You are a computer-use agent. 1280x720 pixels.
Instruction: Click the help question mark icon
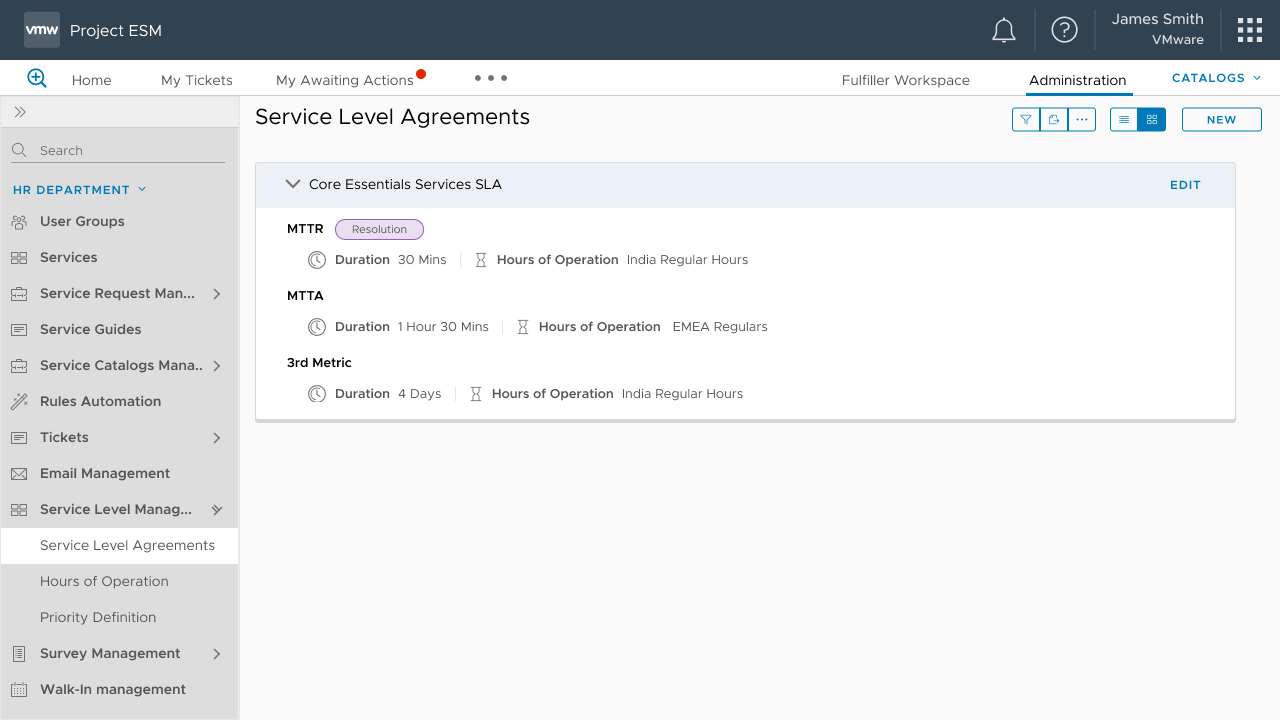[1064, 30]
